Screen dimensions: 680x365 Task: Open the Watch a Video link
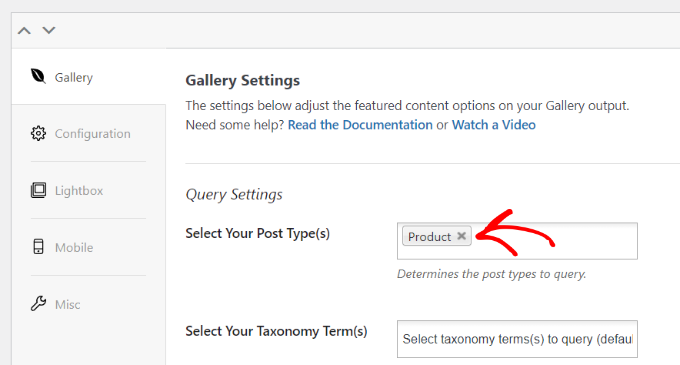pos(494,125)
